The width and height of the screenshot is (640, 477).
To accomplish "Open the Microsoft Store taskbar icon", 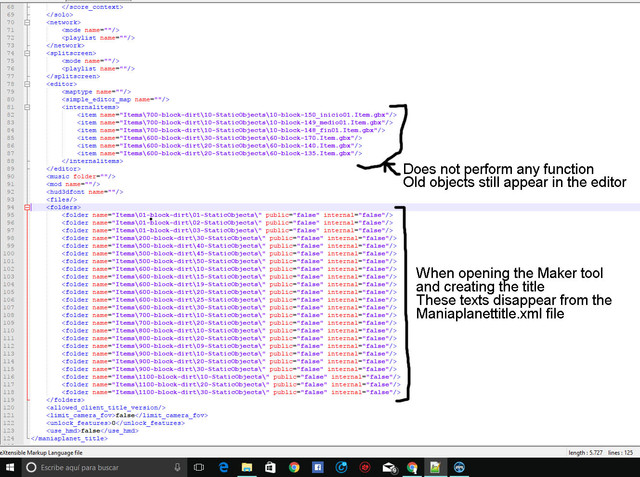I will 270,467.
